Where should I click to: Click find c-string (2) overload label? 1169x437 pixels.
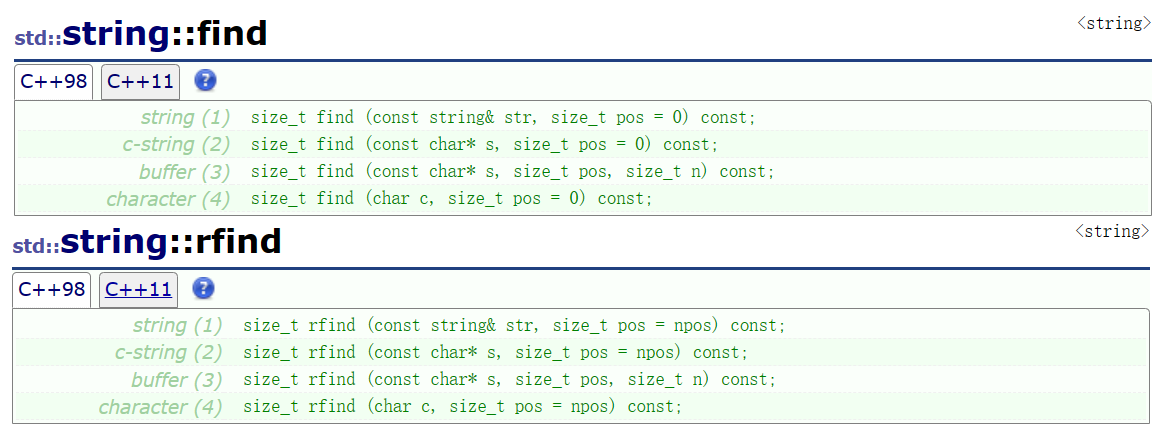(176, 145)
